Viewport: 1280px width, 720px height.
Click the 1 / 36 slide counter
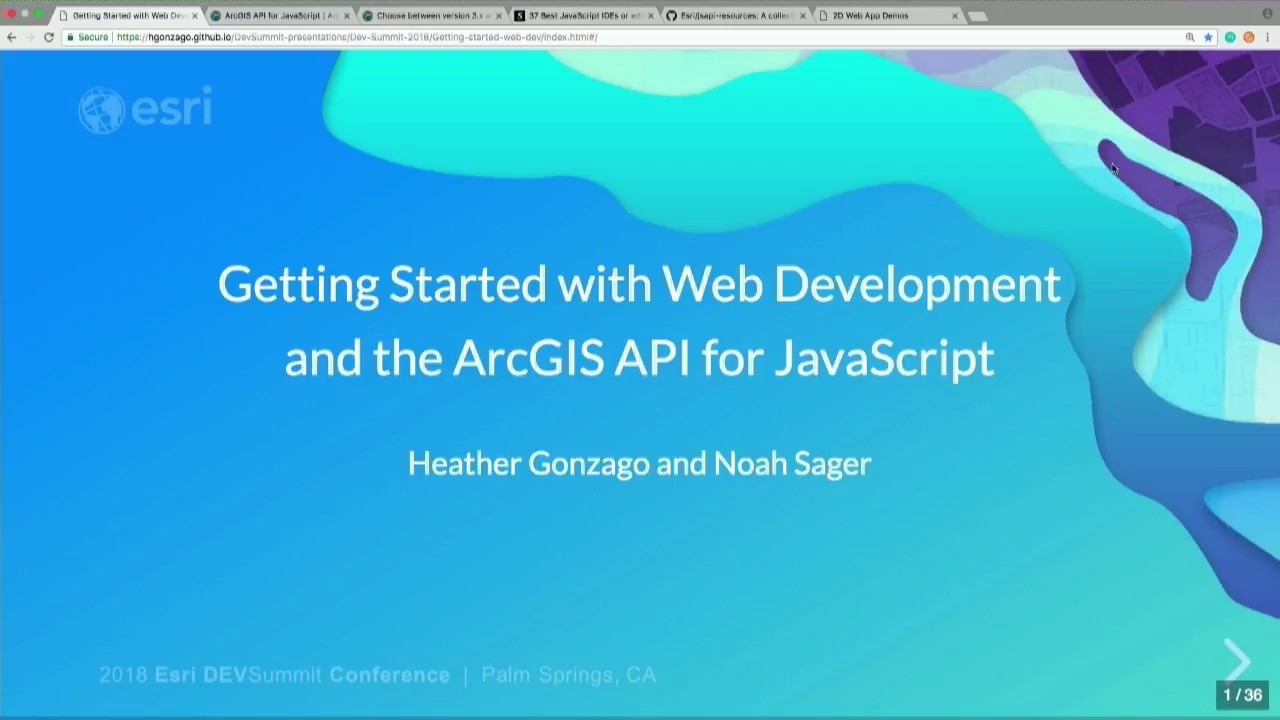pyautogui.click(x=1243, y=695)
